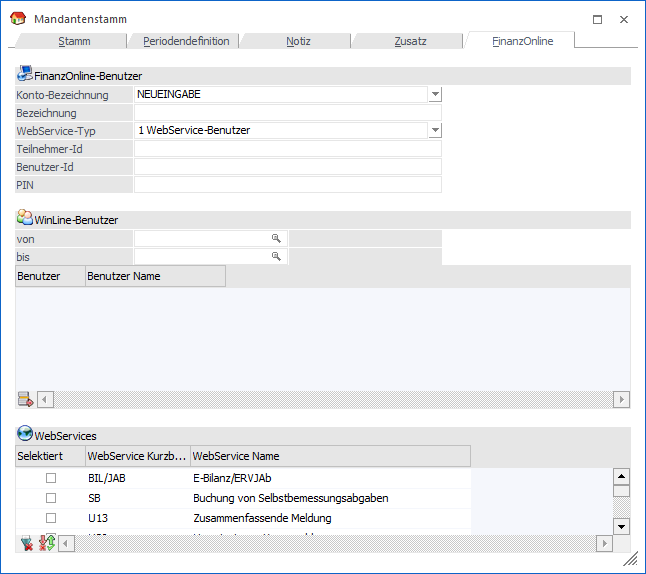Click the Mandantenstamm house icon in the title bar
The height and width of the screenshot is (574, 646).
pyautogui.click(x=17, y=19)
